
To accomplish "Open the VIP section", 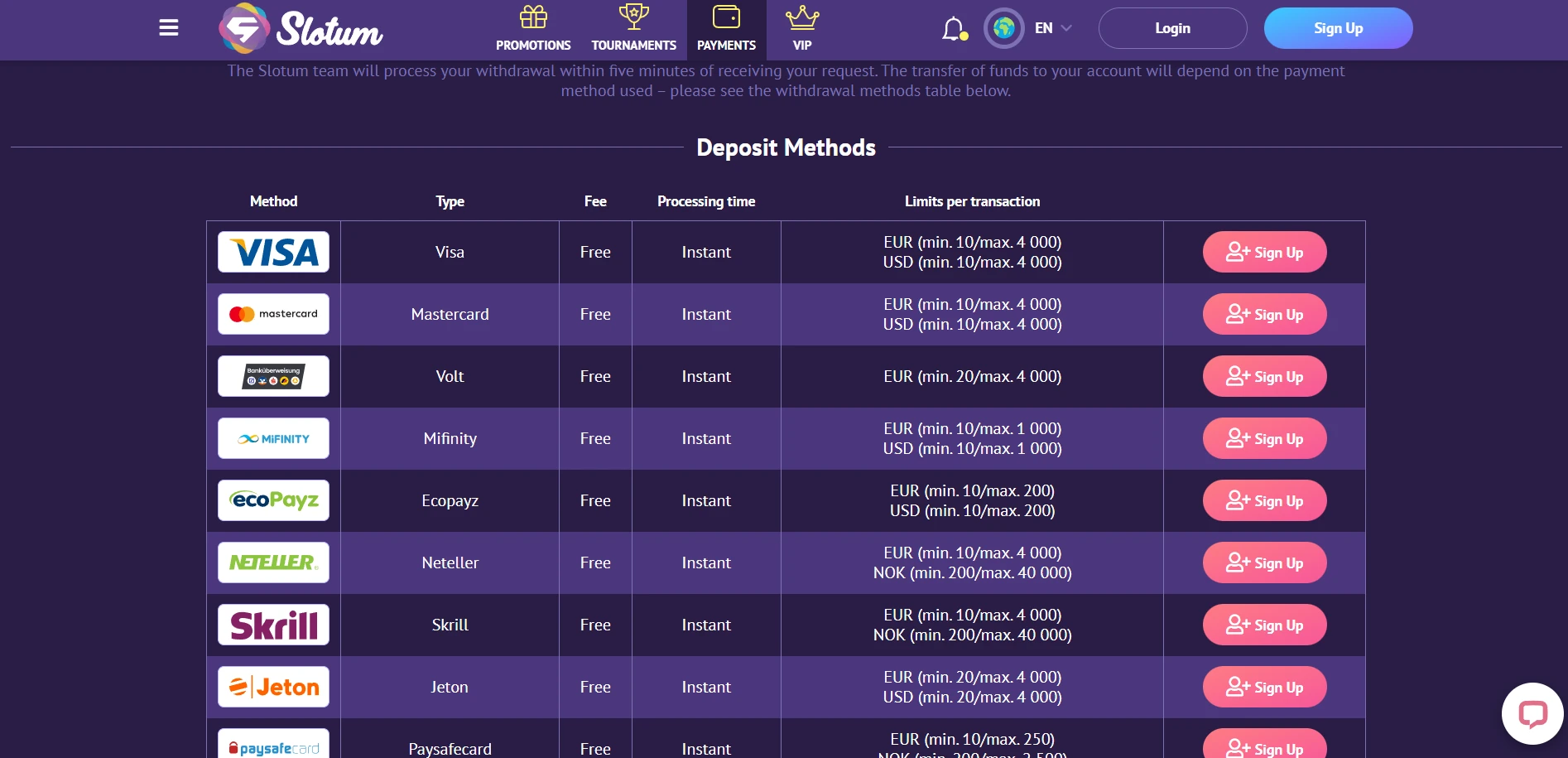I will [x=802, y=30].
